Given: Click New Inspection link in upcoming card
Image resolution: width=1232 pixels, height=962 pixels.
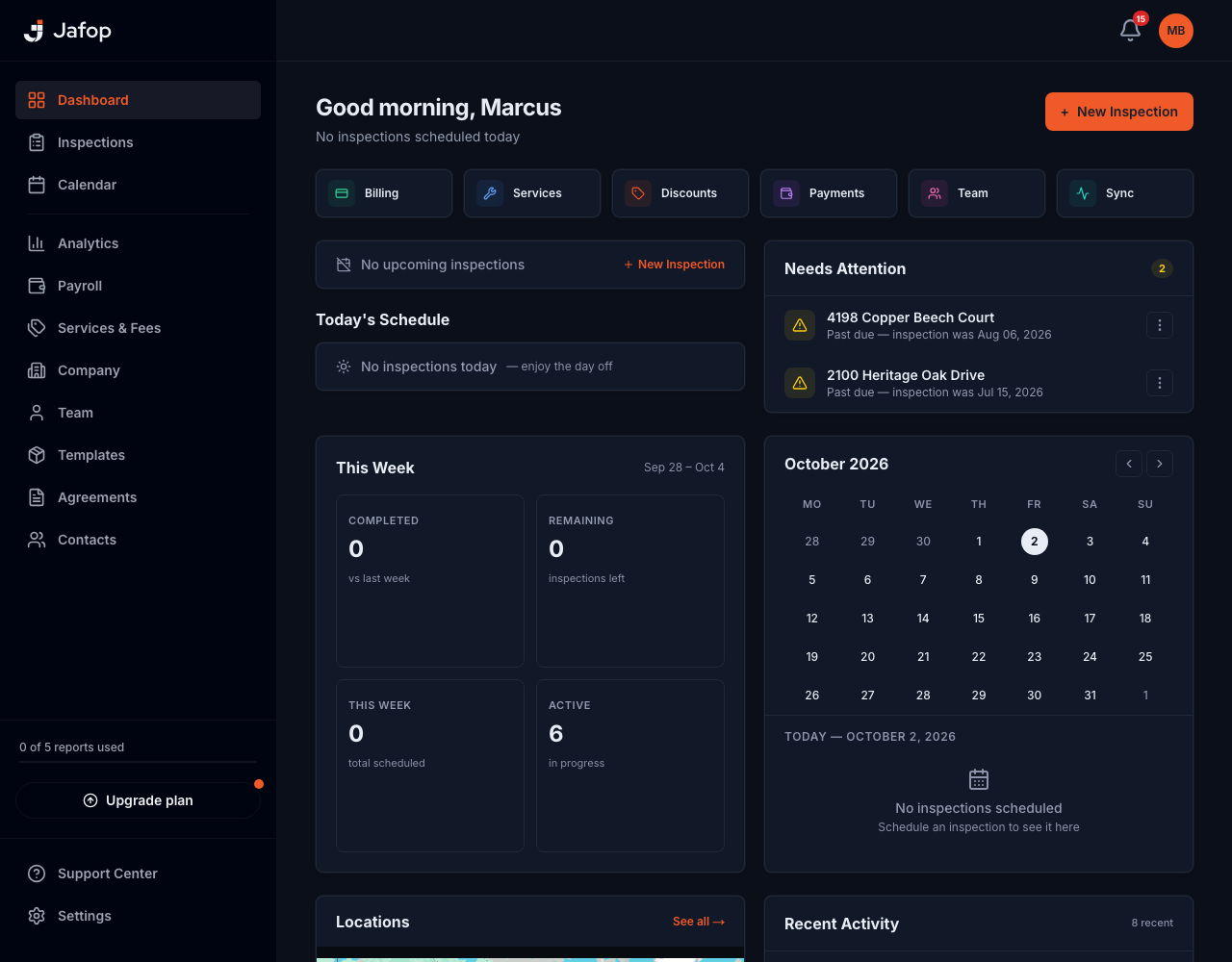Looking at the screenshot, I should pos(674,265).
